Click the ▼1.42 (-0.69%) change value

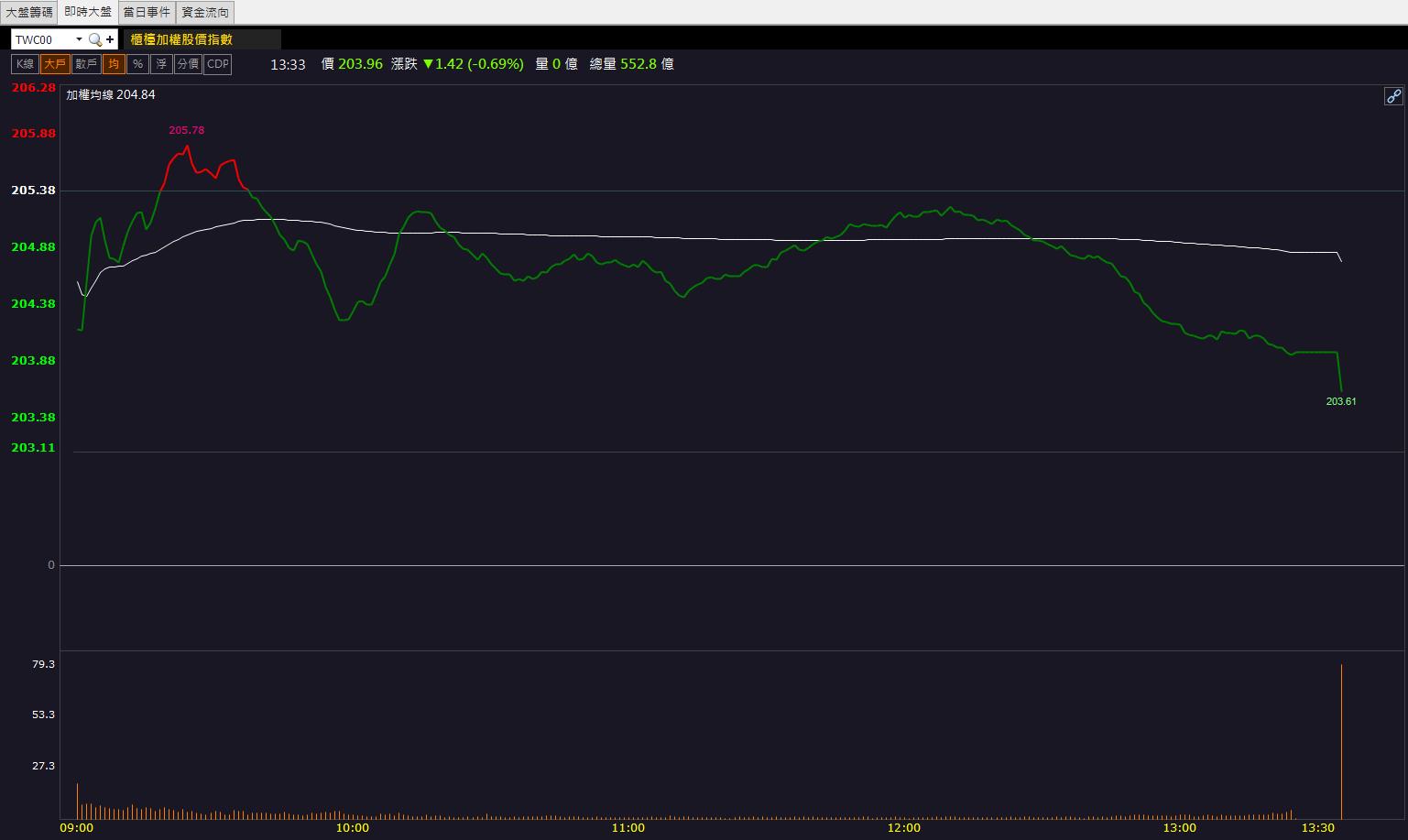tap(473, 64)
